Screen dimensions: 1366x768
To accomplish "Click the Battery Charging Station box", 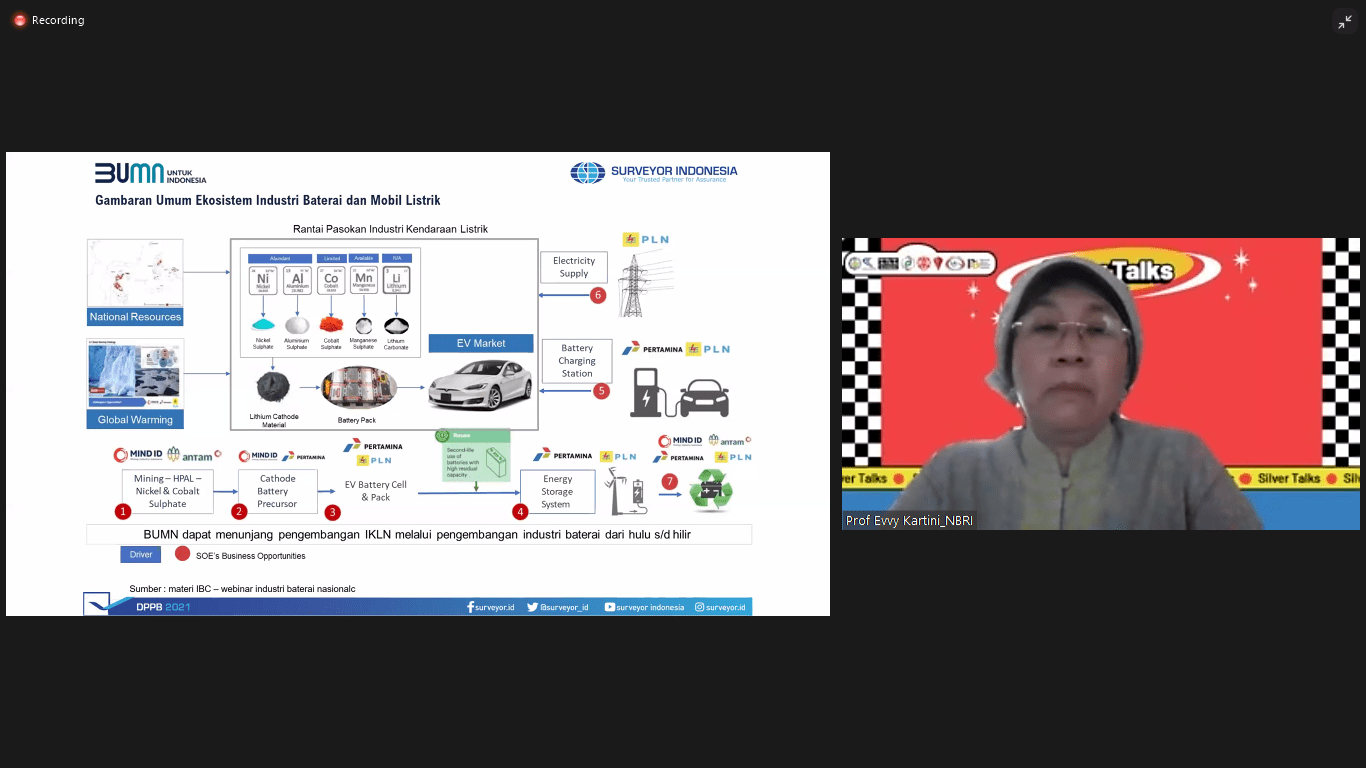I will coord(577,361).
